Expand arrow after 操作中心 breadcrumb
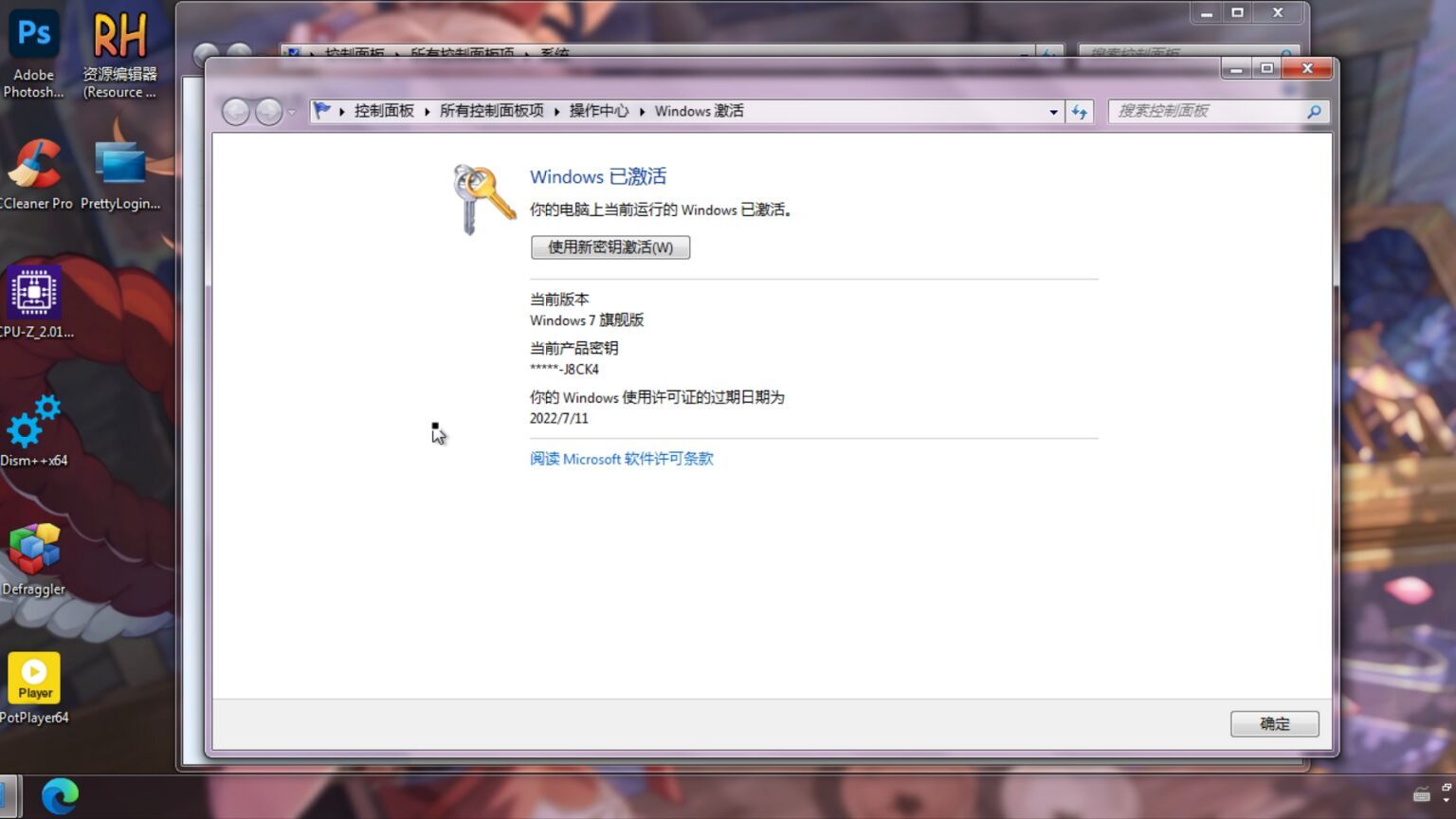The image size is (1456, 819). pos(642,112)
